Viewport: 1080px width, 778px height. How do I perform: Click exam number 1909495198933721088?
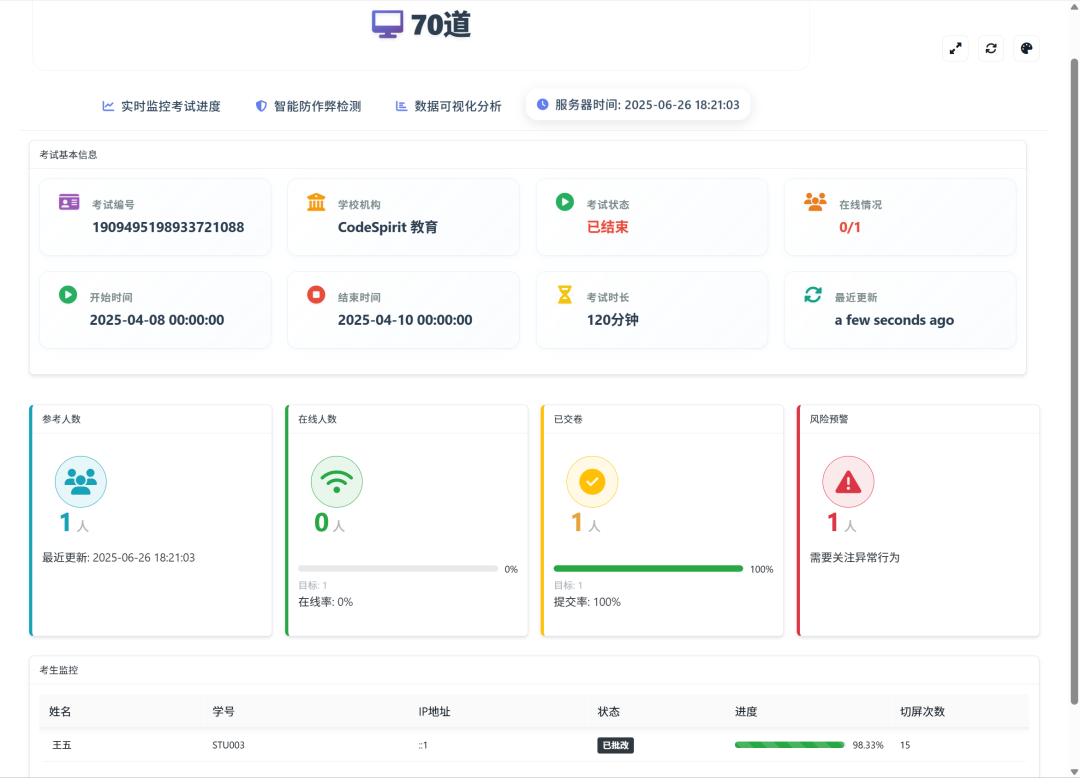tap(168, 227)
